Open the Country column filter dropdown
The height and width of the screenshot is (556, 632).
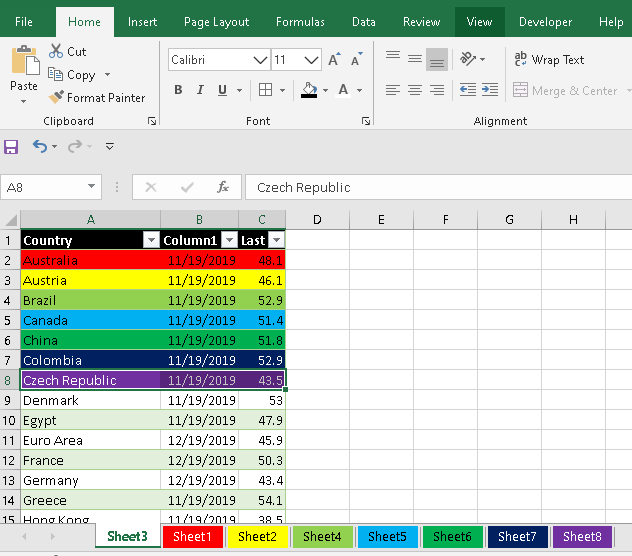[151, 240]
